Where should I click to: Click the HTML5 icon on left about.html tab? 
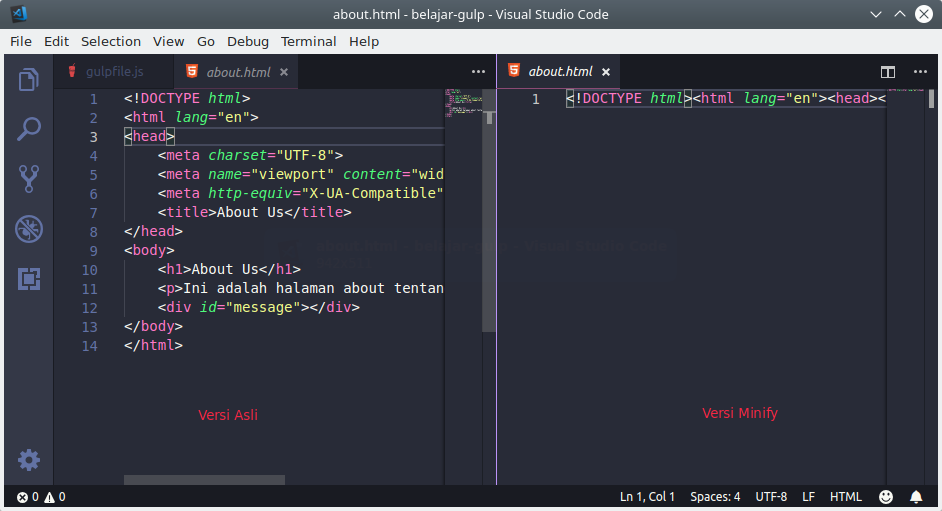pos(192,71)
